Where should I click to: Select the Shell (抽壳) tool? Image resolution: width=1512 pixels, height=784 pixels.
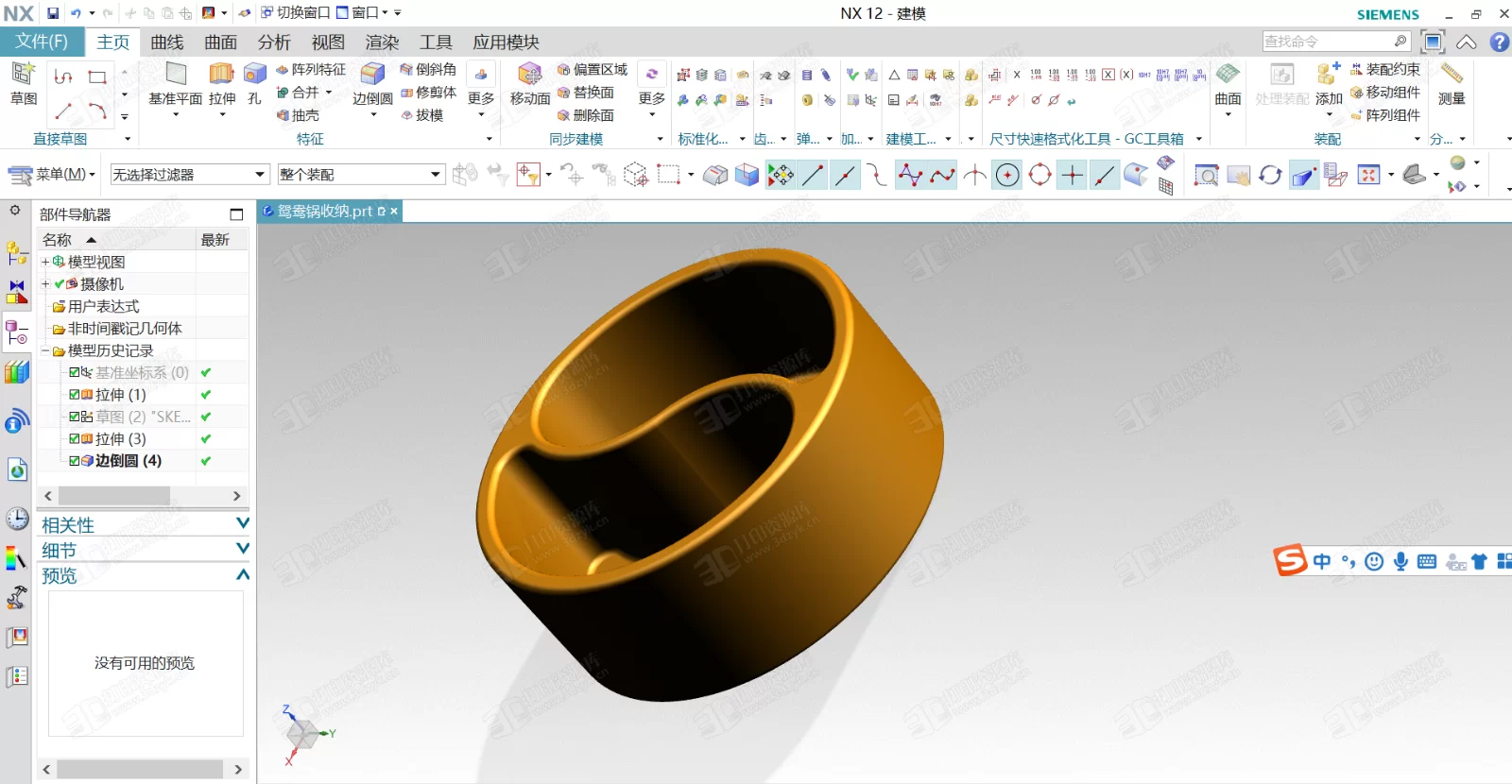(x=299, y=115)
